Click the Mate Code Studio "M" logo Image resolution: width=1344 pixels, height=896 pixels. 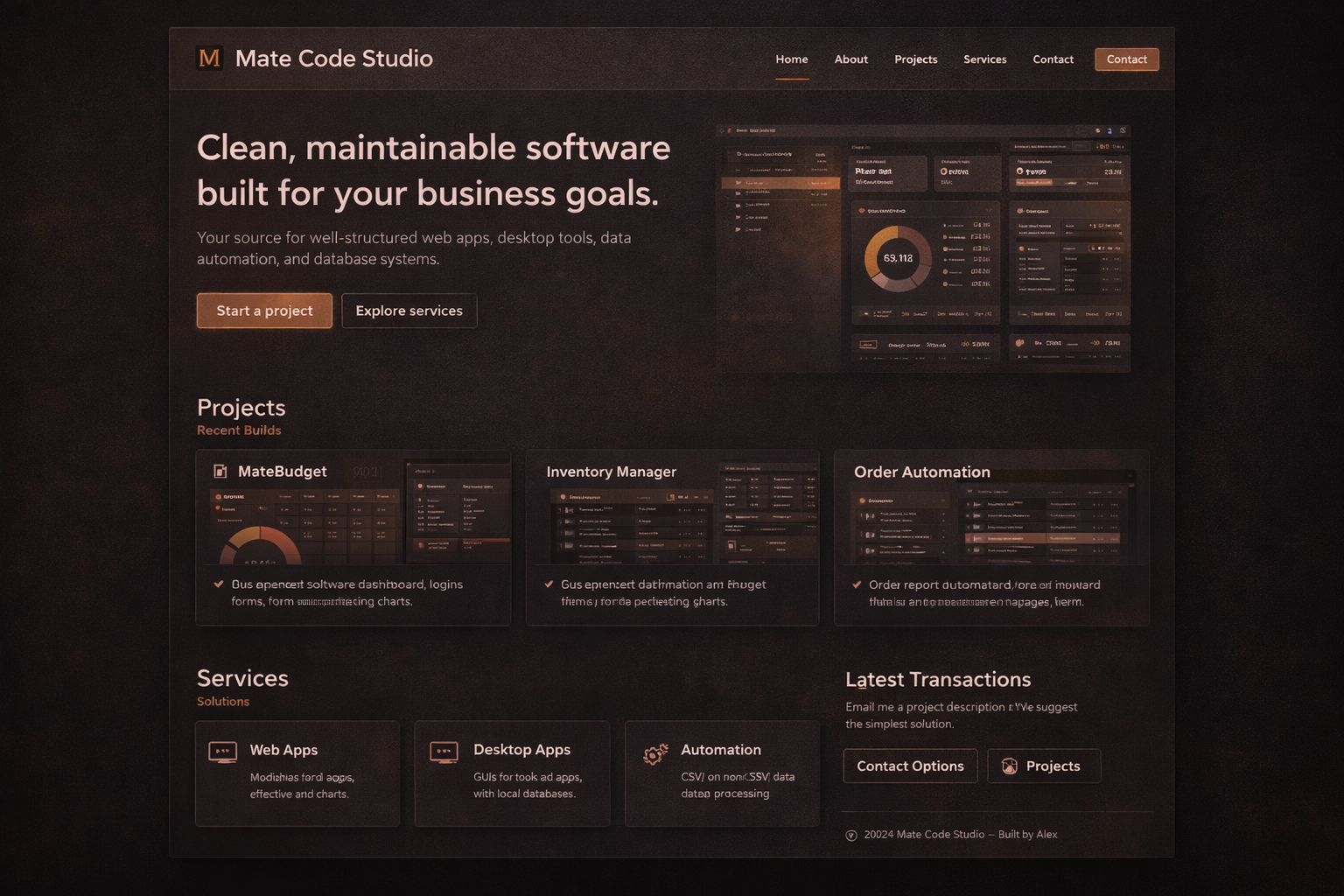tap(210, 59)
